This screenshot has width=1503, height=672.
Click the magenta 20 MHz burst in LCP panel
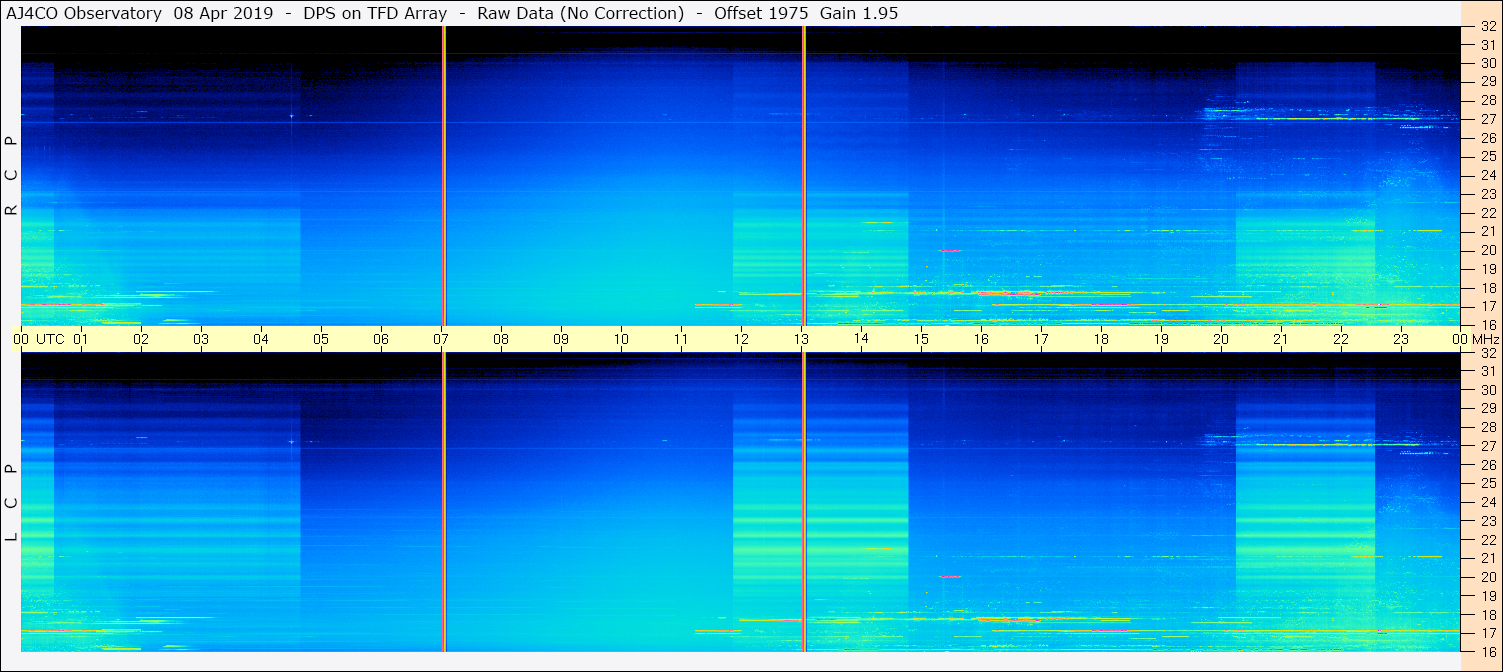tap(950, 576)
